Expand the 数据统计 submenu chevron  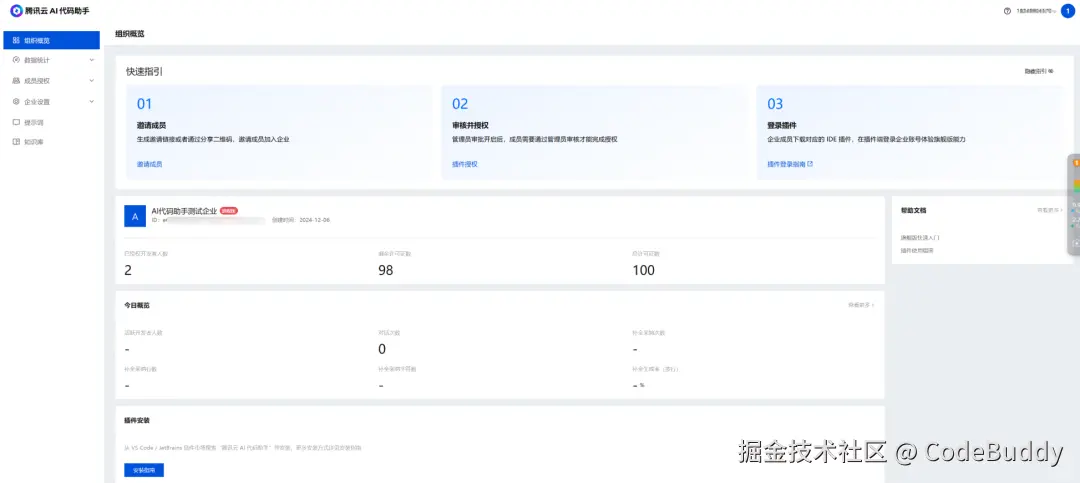click(x=92, y=60)
